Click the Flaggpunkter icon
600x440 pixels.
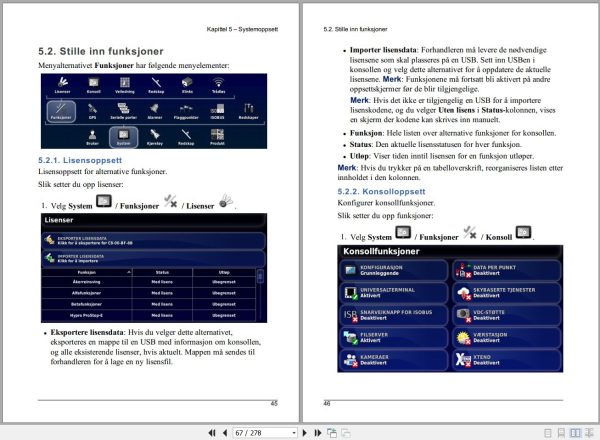(186, 111)
